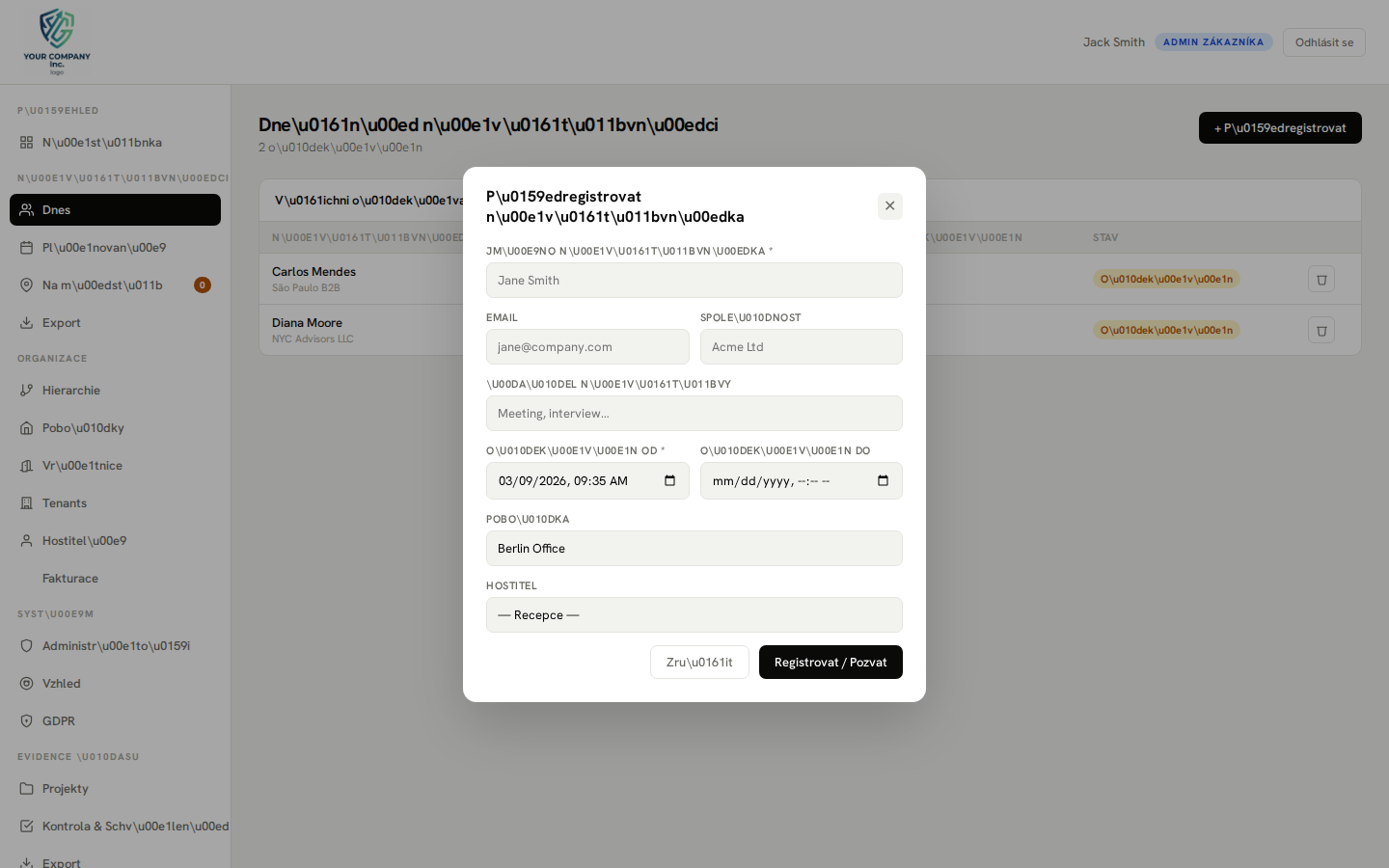The image size is (1389, 868).
Task: Click the Vrátnice building icon
Action: pos(26,465)
